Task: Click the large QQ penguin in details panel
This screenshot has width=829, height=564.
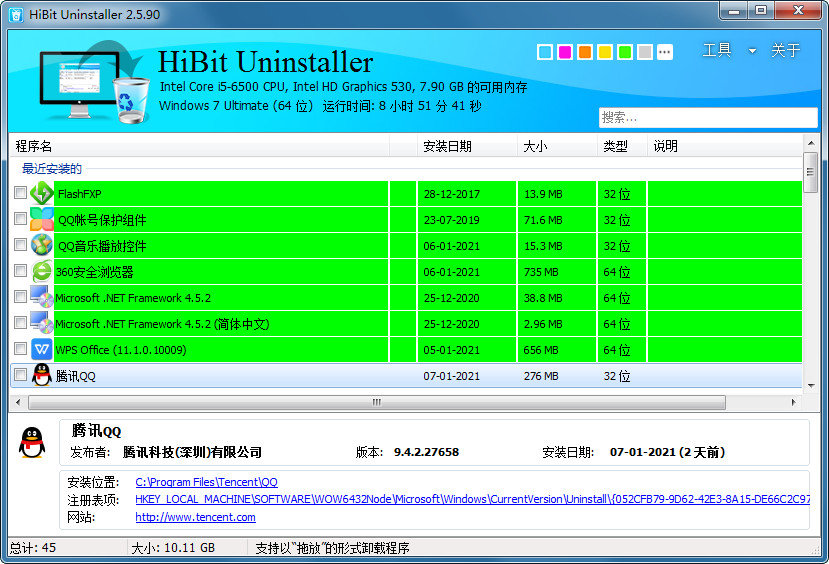Action: click(32, 442)
